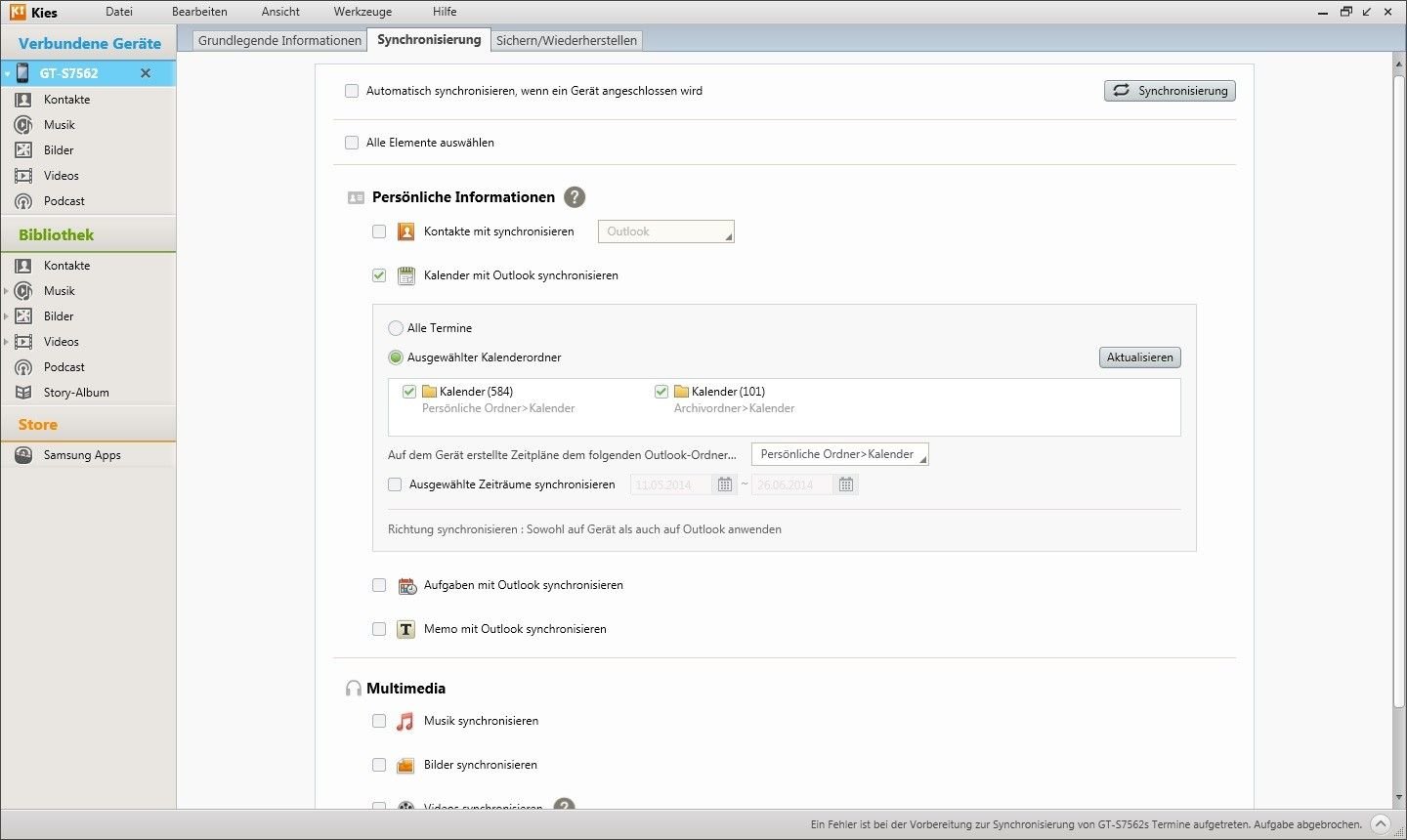Click the Aktualisieren button

click(1140, 357)
